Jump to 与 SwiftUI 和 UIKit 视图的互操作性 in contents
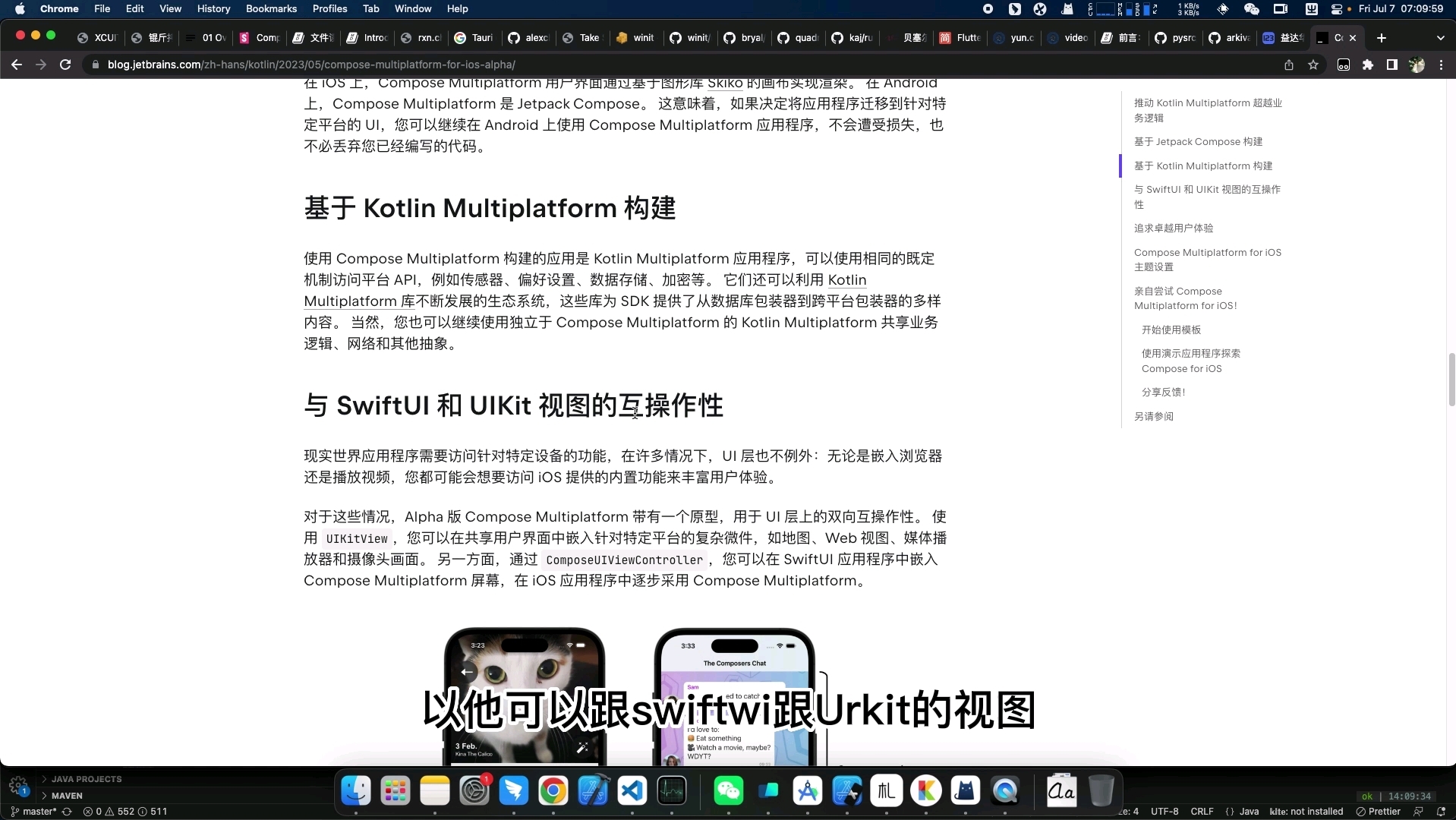 click(x=1207, y=197)
